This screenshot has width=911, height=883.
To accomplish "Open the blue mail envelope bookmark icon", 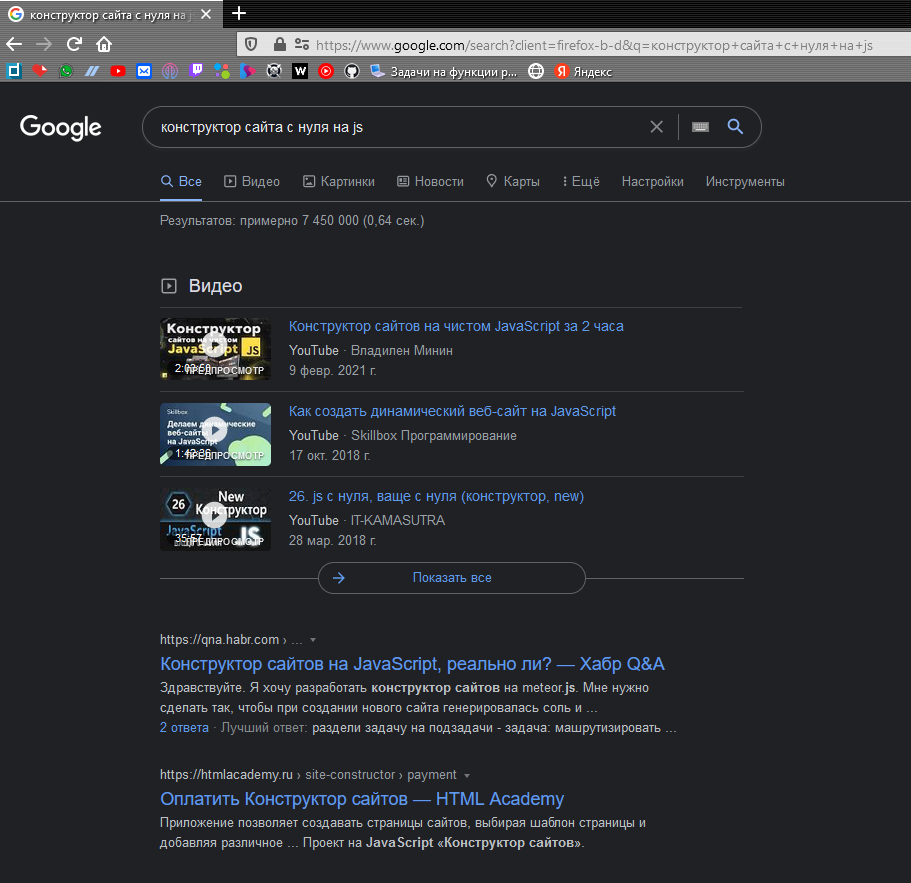I will pos(144,71).
